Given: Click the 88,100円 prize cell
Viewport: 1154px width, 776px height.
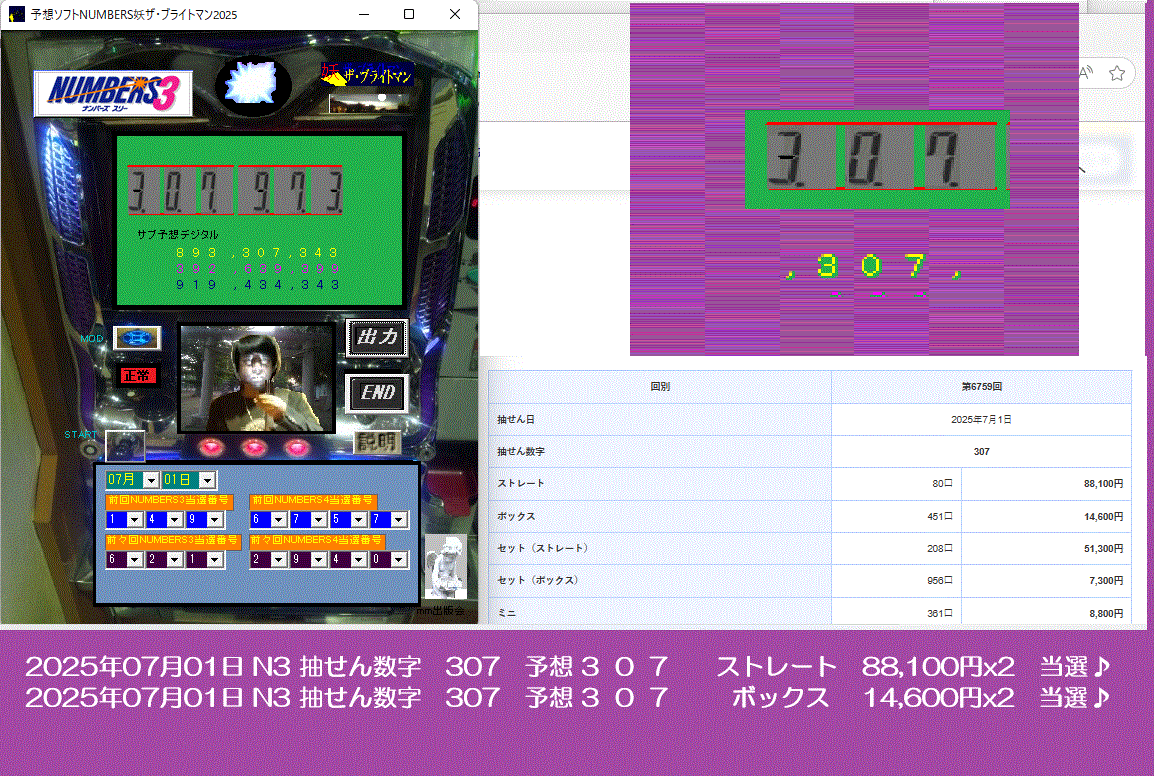Looking at the screenshot, I should coord(1047,484).
